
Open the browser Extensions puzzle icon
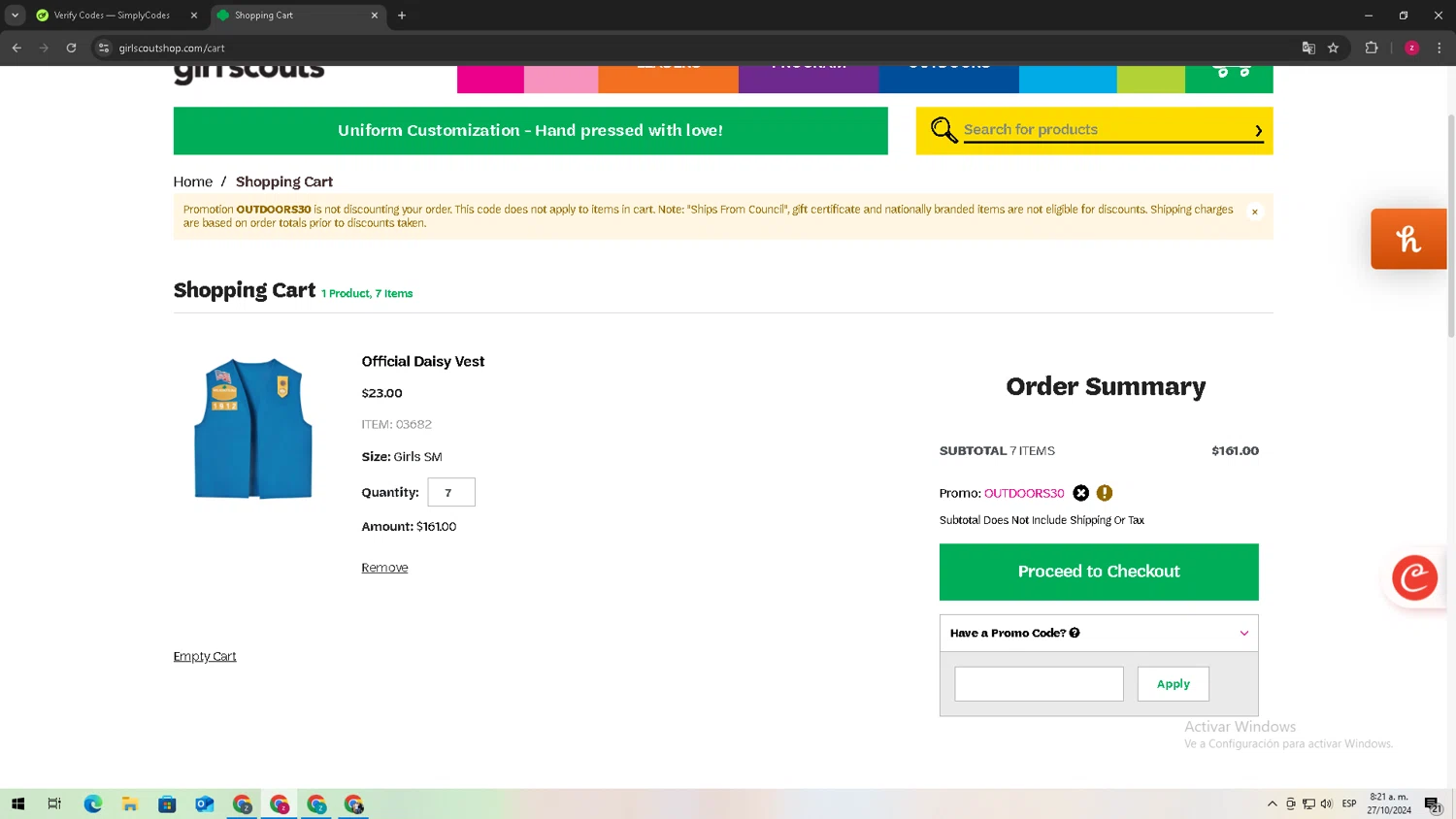(x=1371, y=48)
